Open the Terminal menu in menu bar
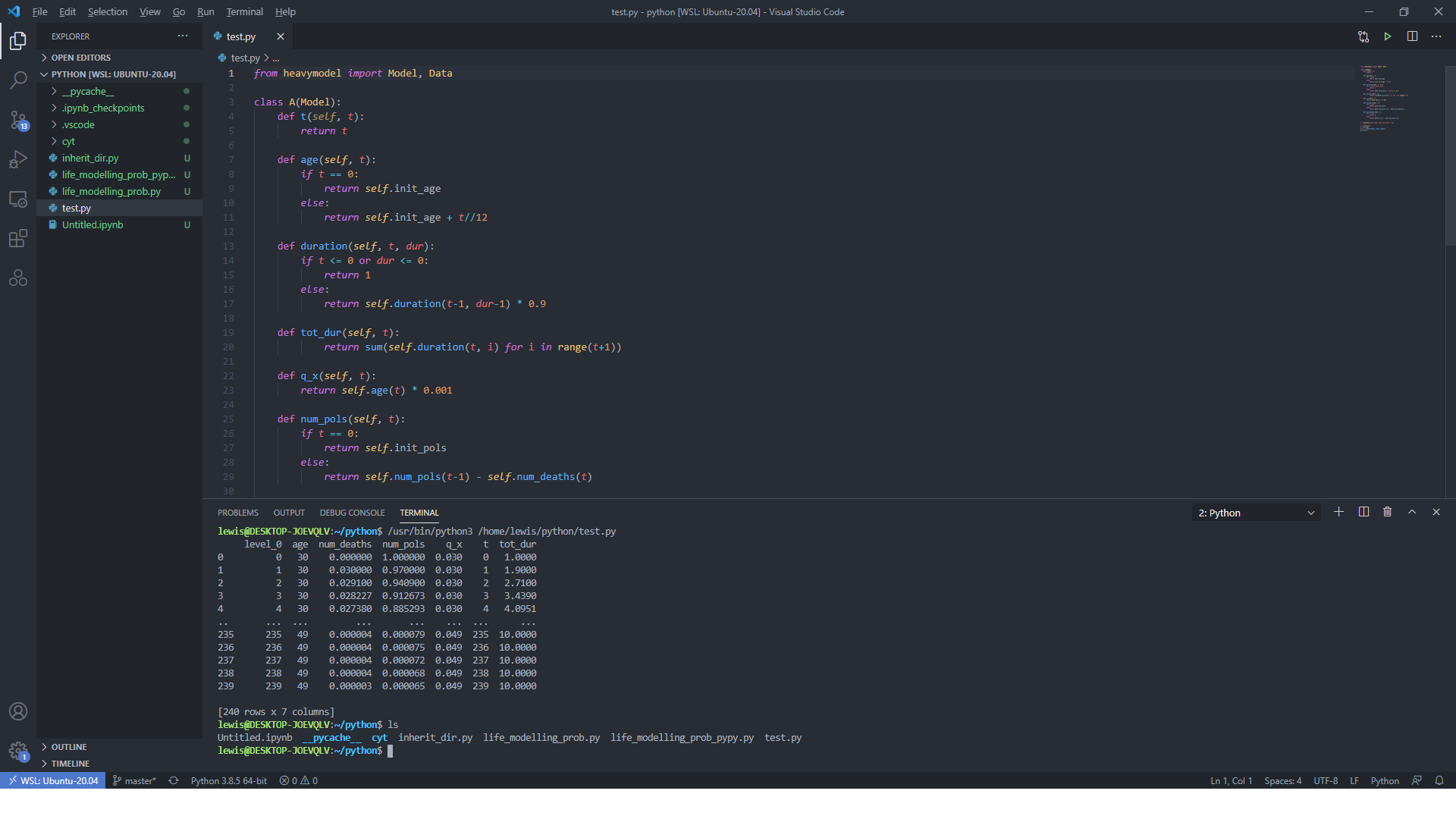Viewport: 1456px width, 819px height. pos(244,11)
